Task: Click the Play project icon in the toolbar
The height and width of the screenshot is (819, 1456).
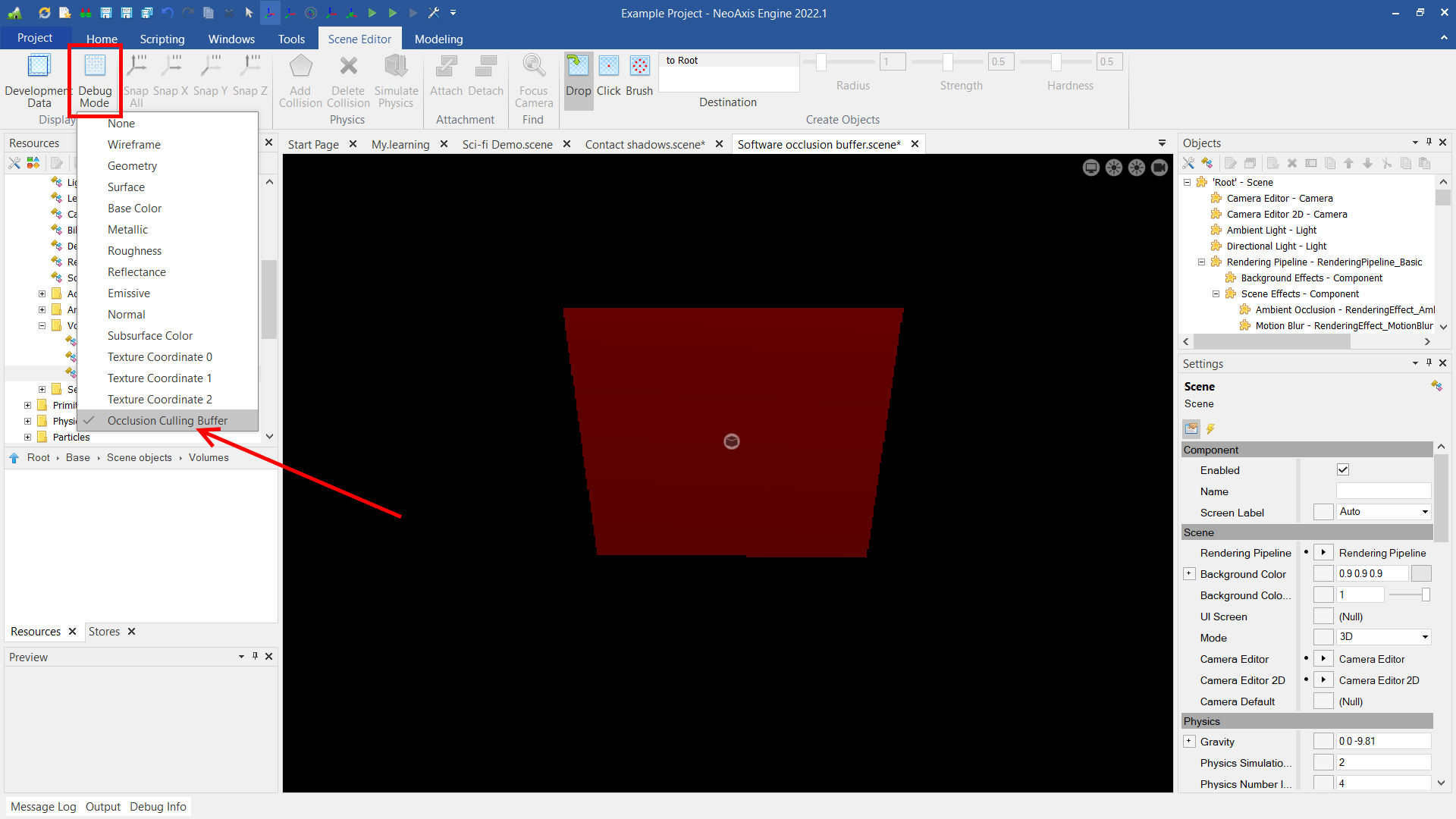Action: click(x=372, y=13)
